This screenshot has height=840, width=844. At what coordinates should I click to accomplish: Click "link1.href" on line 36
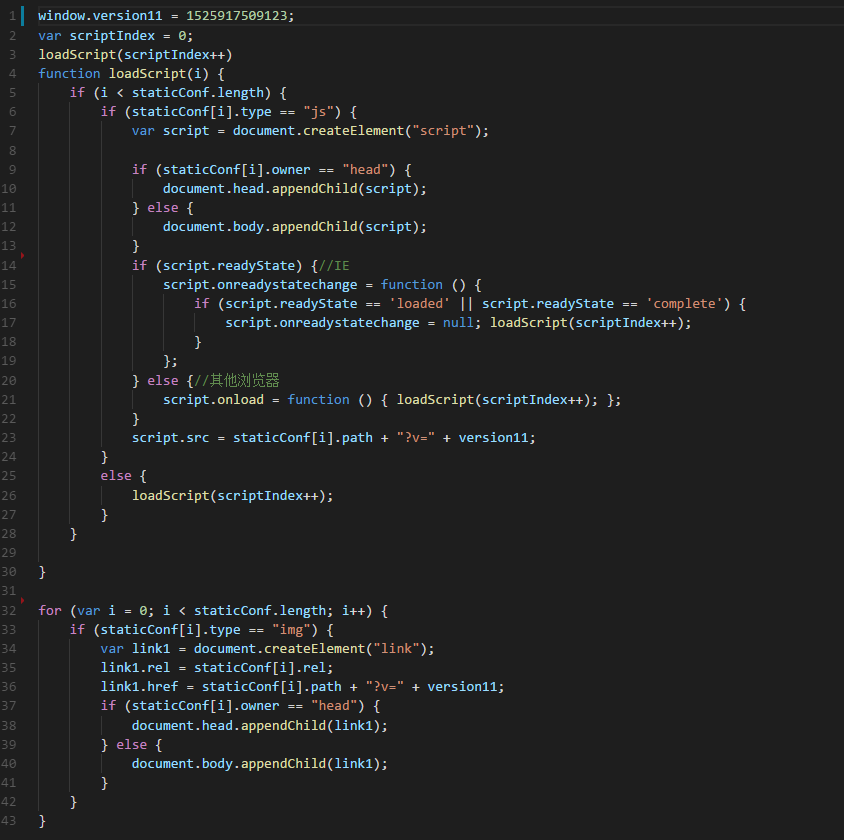pos(139,687)
